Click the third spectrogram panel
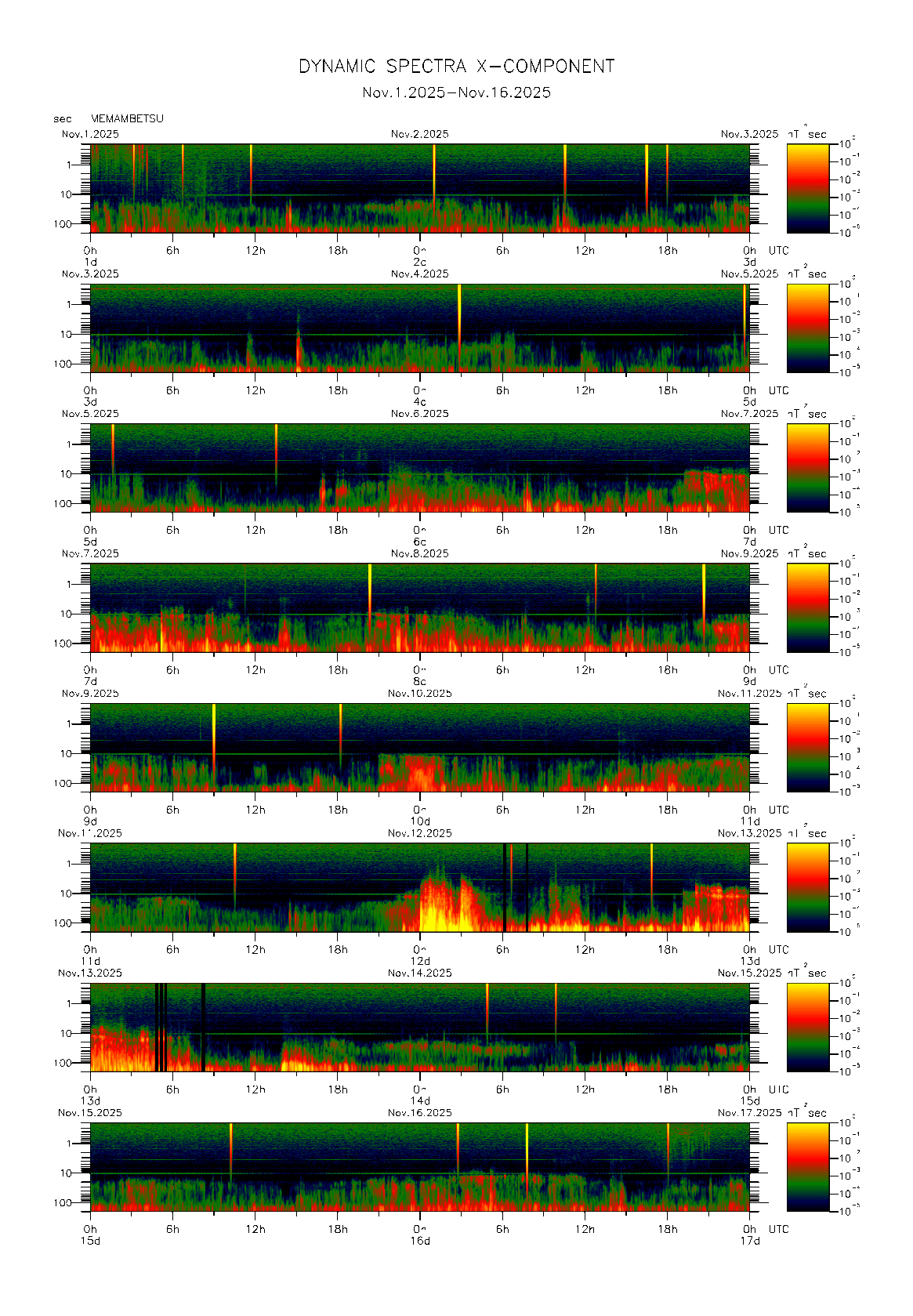Viewport: 913px width, 1316px height. click(419, 468)
